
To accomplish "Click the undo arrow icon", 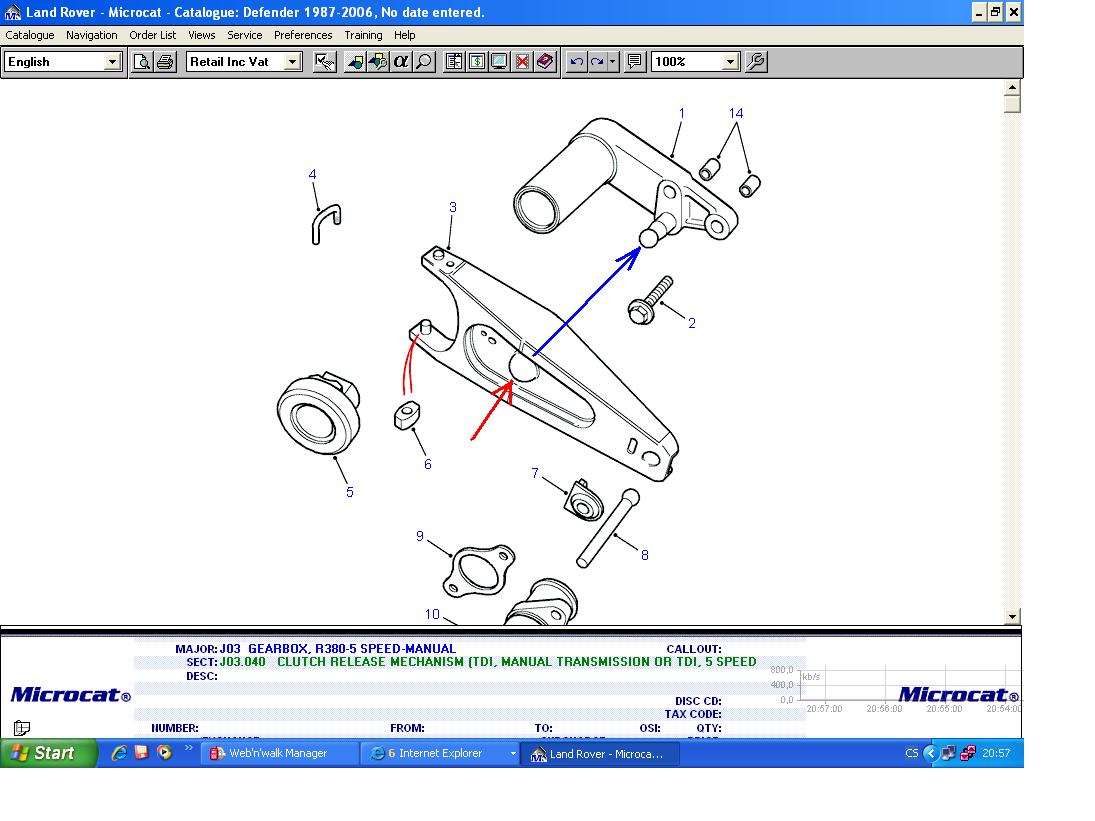I will pyautogui.click(x=576, y=62).
